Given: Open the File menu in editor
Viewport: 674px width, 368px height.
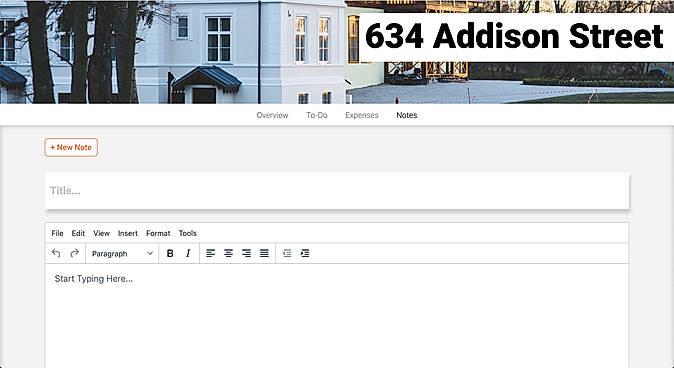Looking at the screenshot, I should [57, 233].
